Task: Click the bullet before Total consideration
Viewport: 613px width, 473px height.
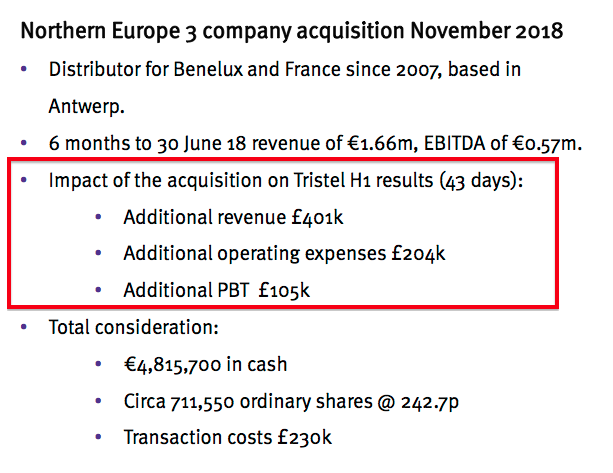Action: [x=24, y=327]
